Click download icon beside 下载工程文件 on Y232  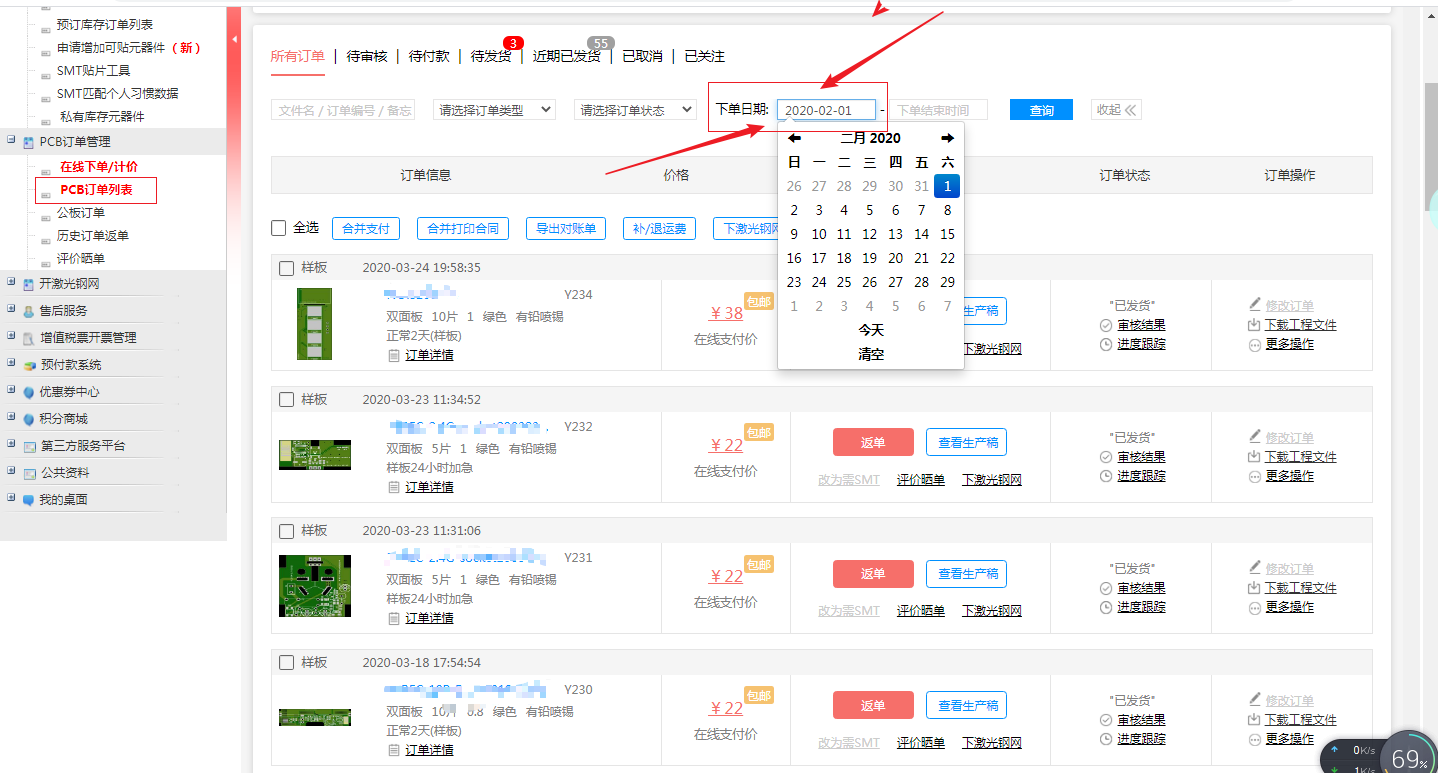[1255, 456]
